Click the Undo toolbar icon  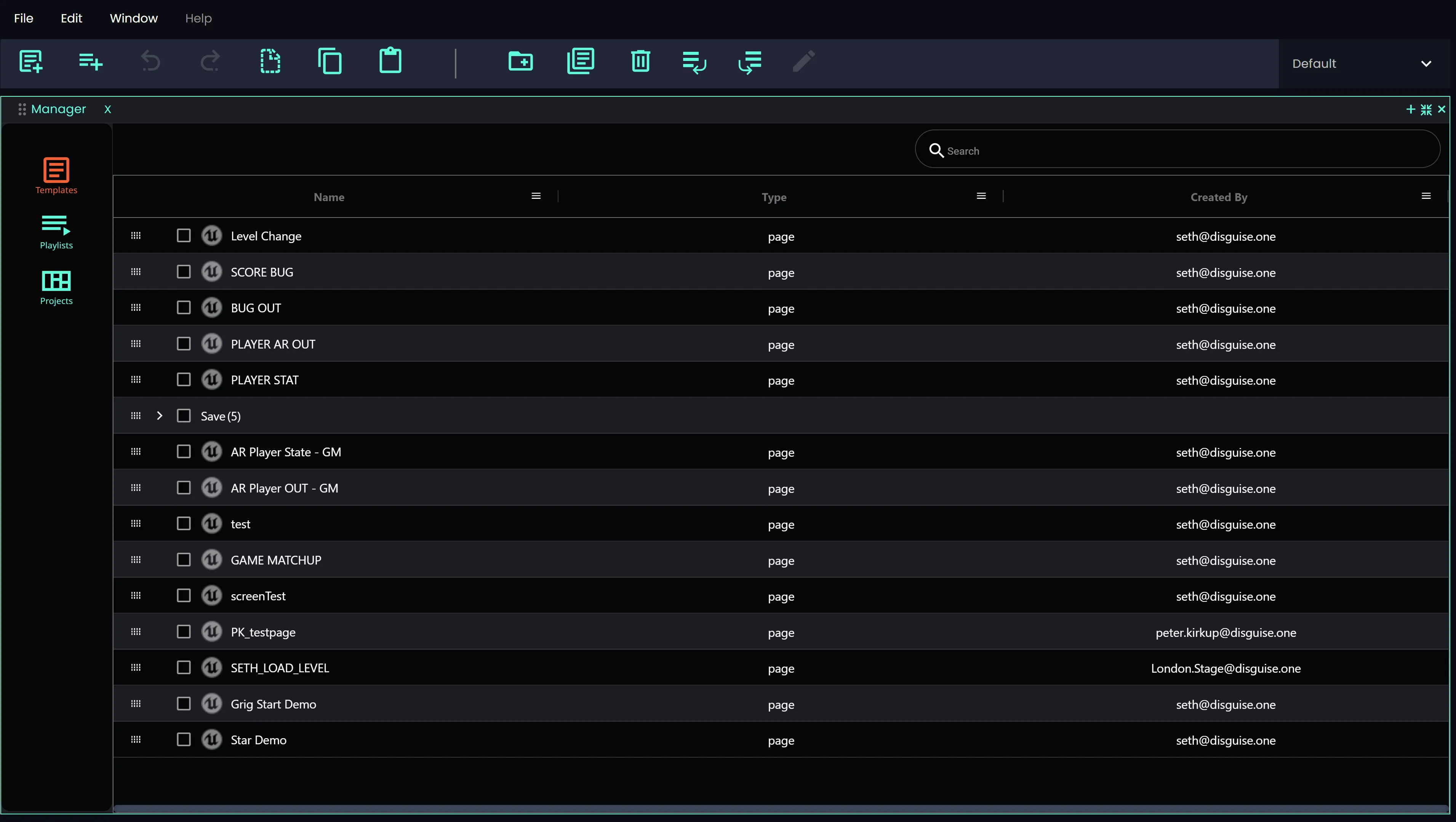tap(150, 62)
